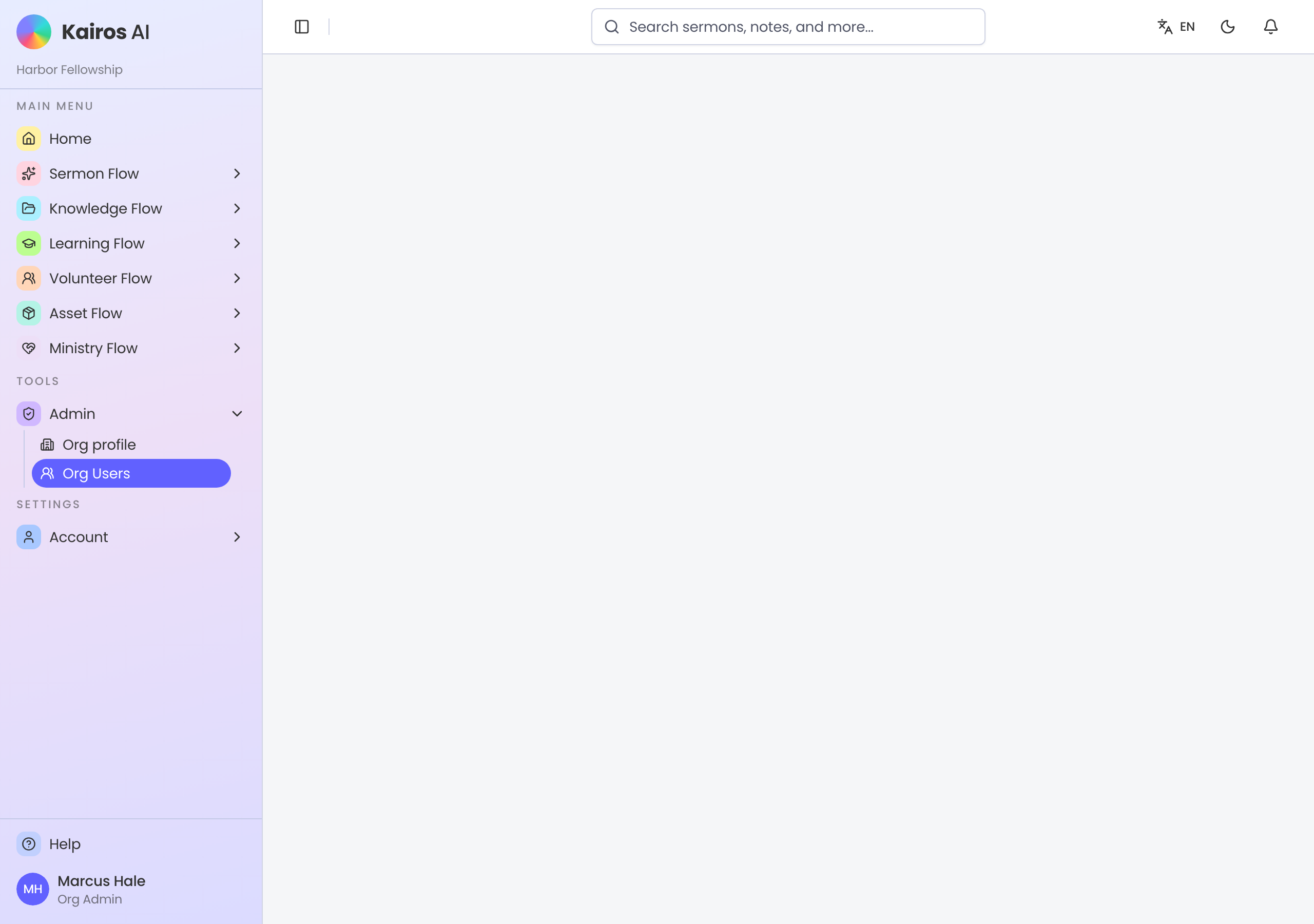The image size is (1314, 924).
Task: Click the Learning Flow graduation cap icon
Action: 29,244
